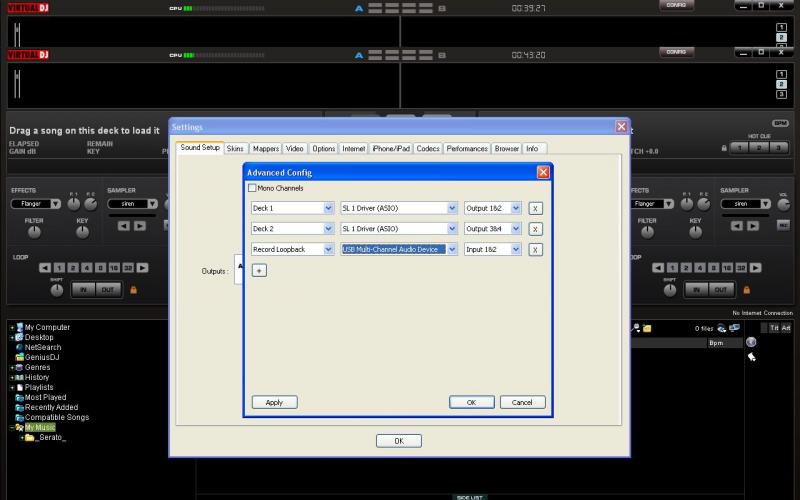Viewport: 800px width, 500px height.
Task: Click the right deck BPM button
Action: [780, 123]
